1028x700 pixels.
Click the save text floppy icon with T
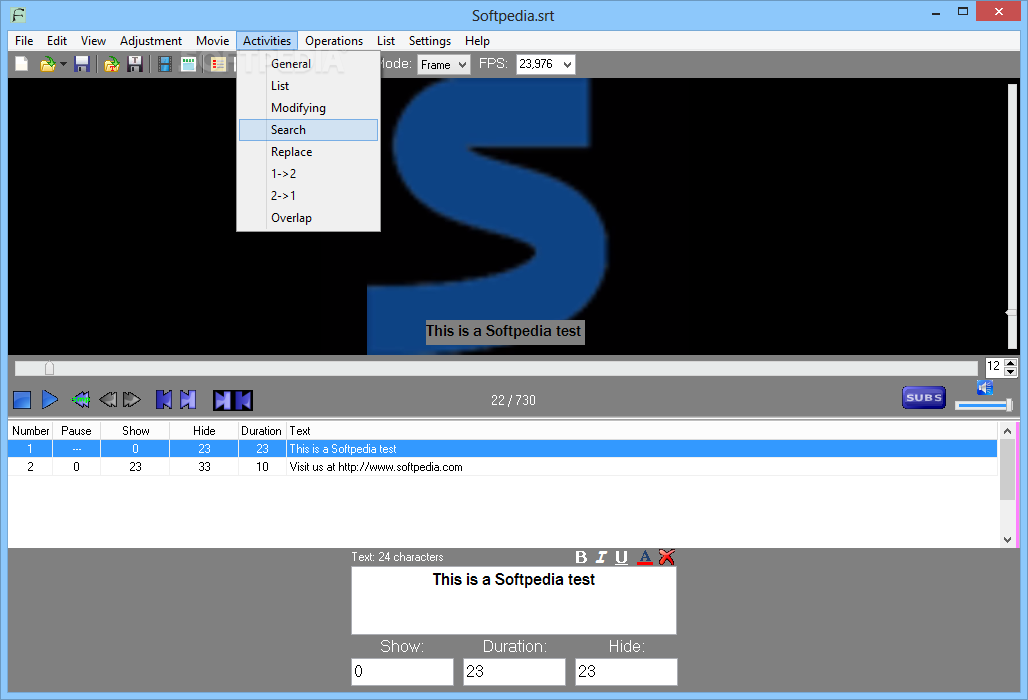pos(135,64)
